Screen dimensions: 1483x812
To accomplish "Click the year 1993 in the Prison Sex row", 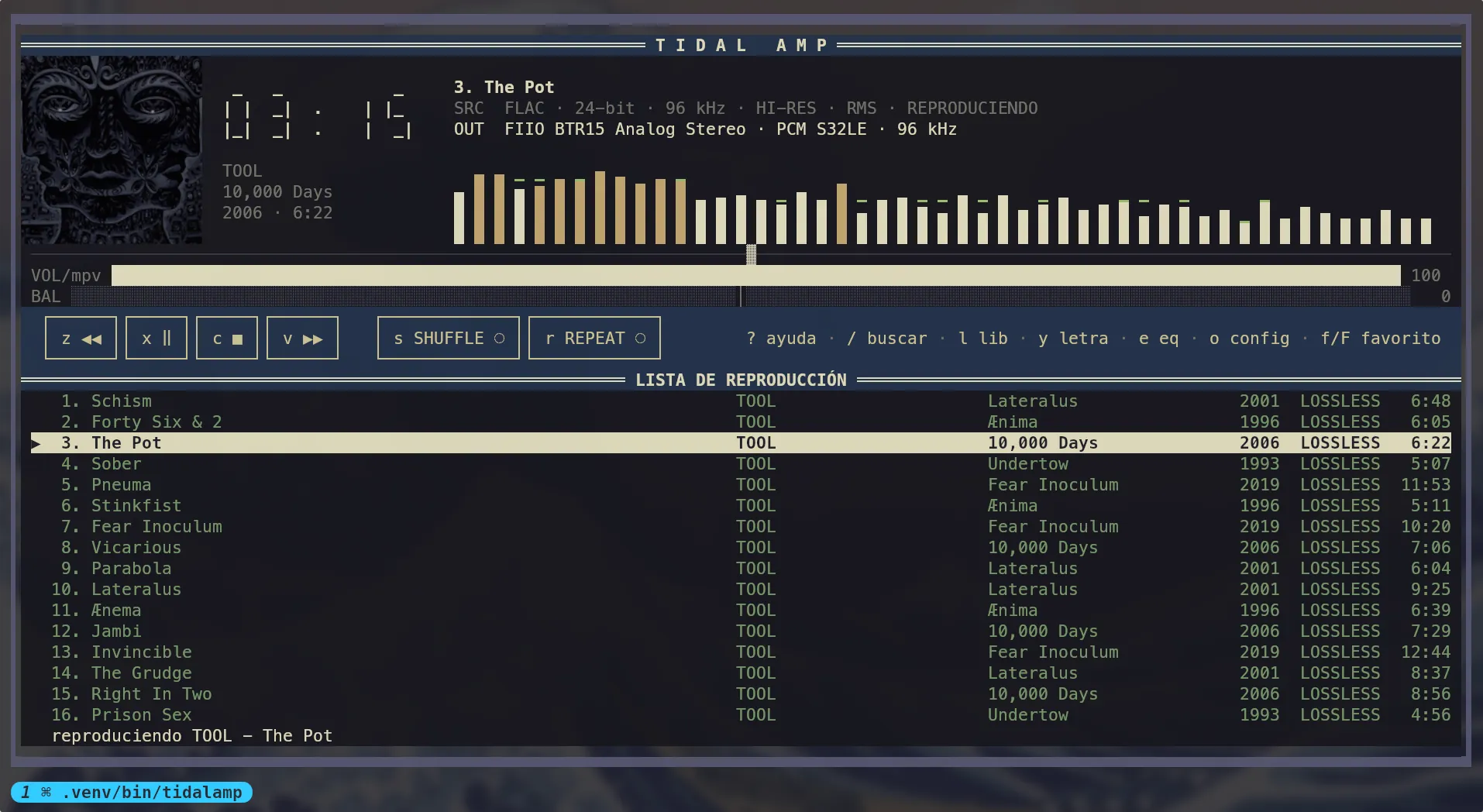I will coord(1260,714).
